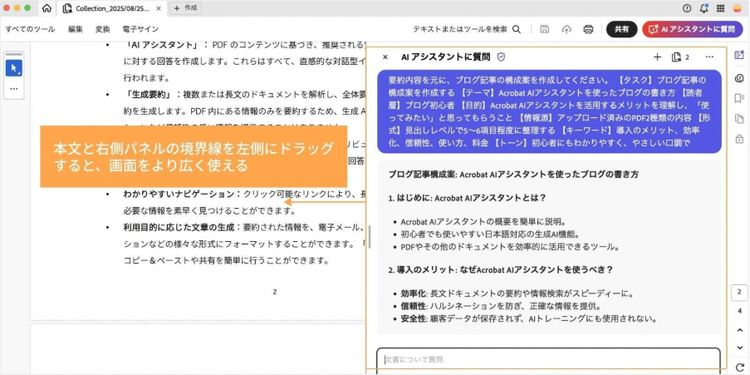Image resolution: width=750 pixels, height=375 pixels.
Task: Click the blue user prompt message bubble
Action: 549,111
